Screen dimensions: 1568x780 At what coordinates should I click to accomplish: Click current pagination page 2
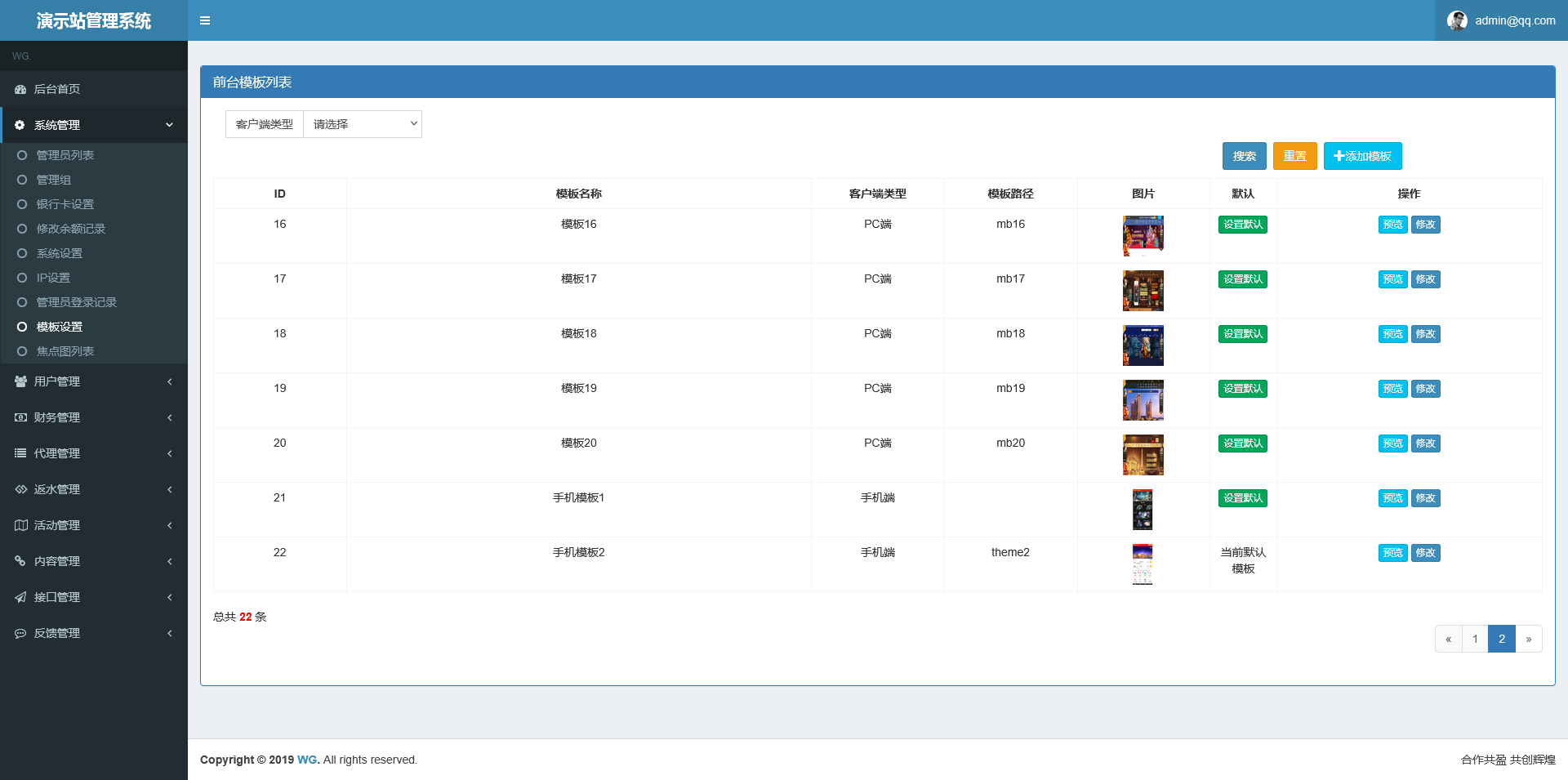click(x=1502, y=639)
